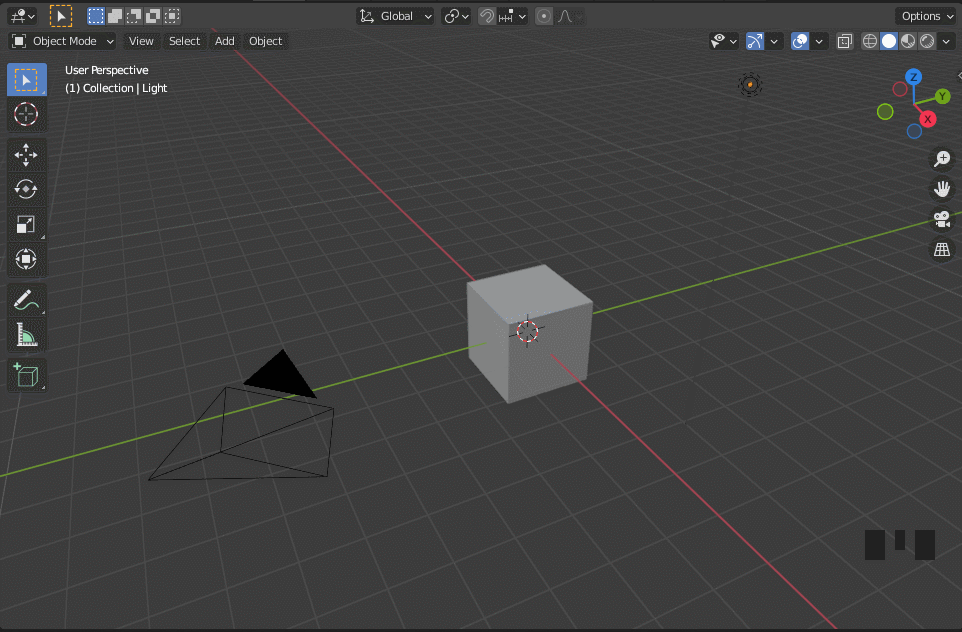Viewport: 962px width, 632px height.
Task: Toggle X-ray mode
Action: (845, 41)
